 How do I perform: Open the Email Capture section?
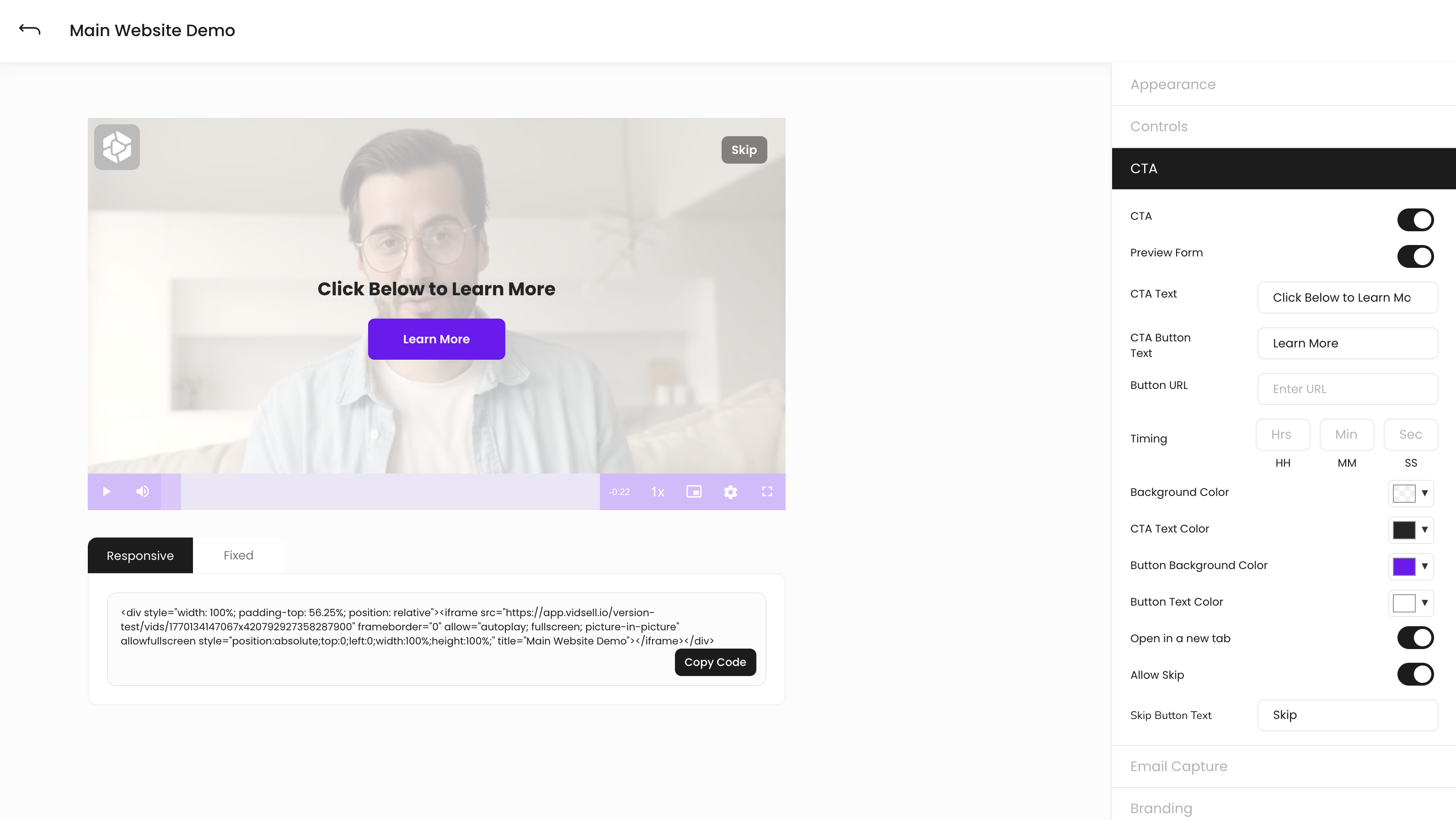pyautogui.click(x=1179, y=767)
